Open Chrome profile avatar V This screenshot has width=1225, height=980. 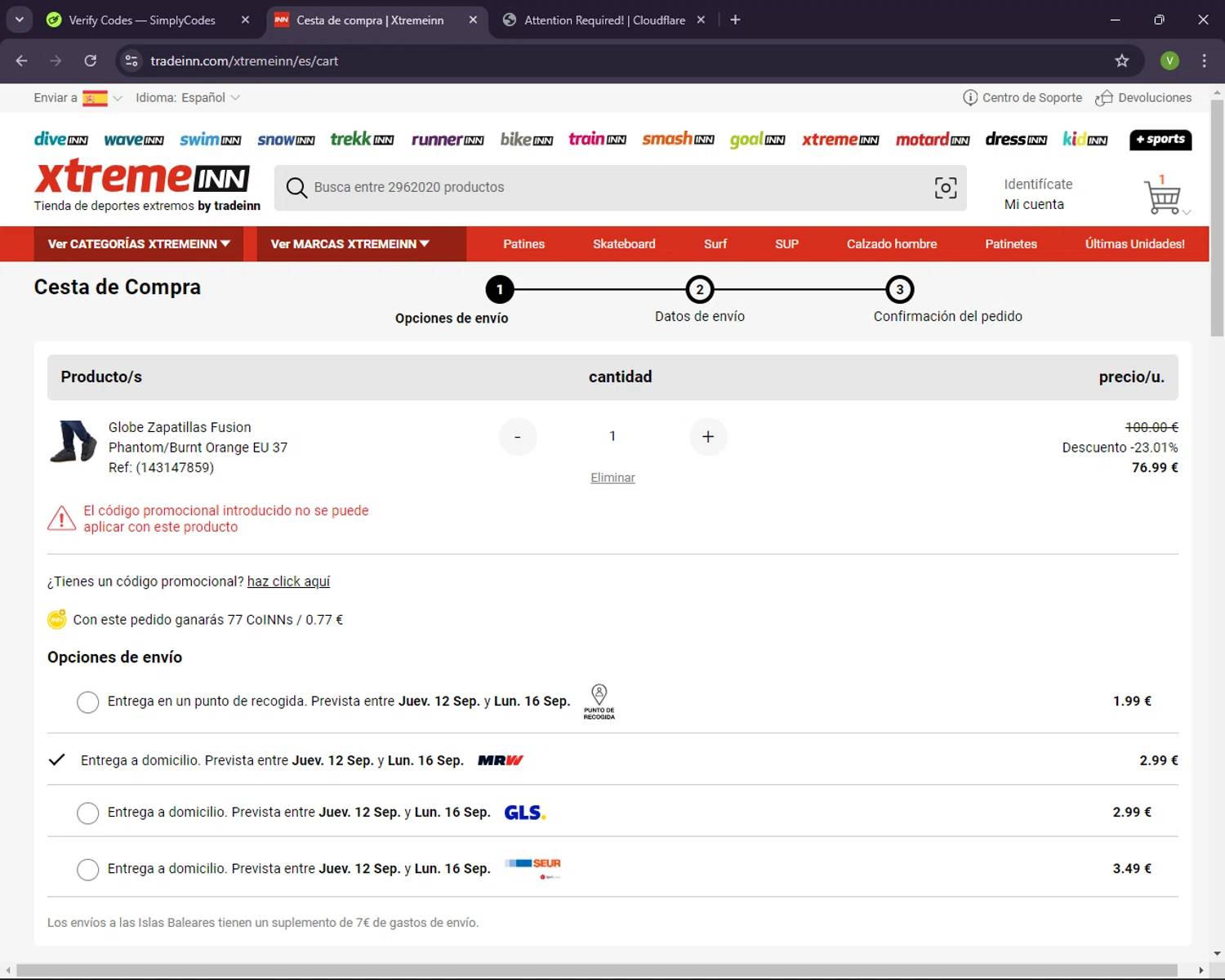coord(1169,60)
